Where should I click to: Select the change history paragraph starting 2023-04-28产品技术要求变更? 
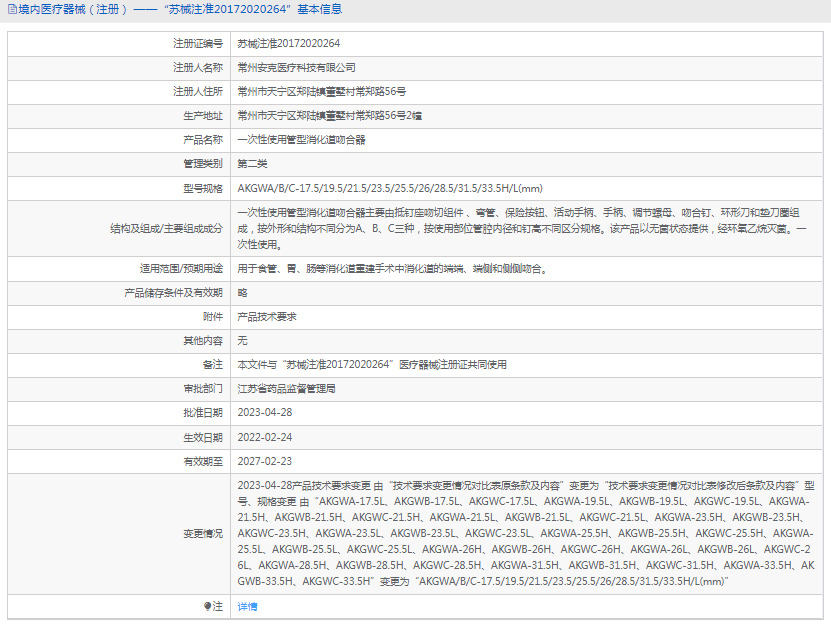click(x=526, y=533)
